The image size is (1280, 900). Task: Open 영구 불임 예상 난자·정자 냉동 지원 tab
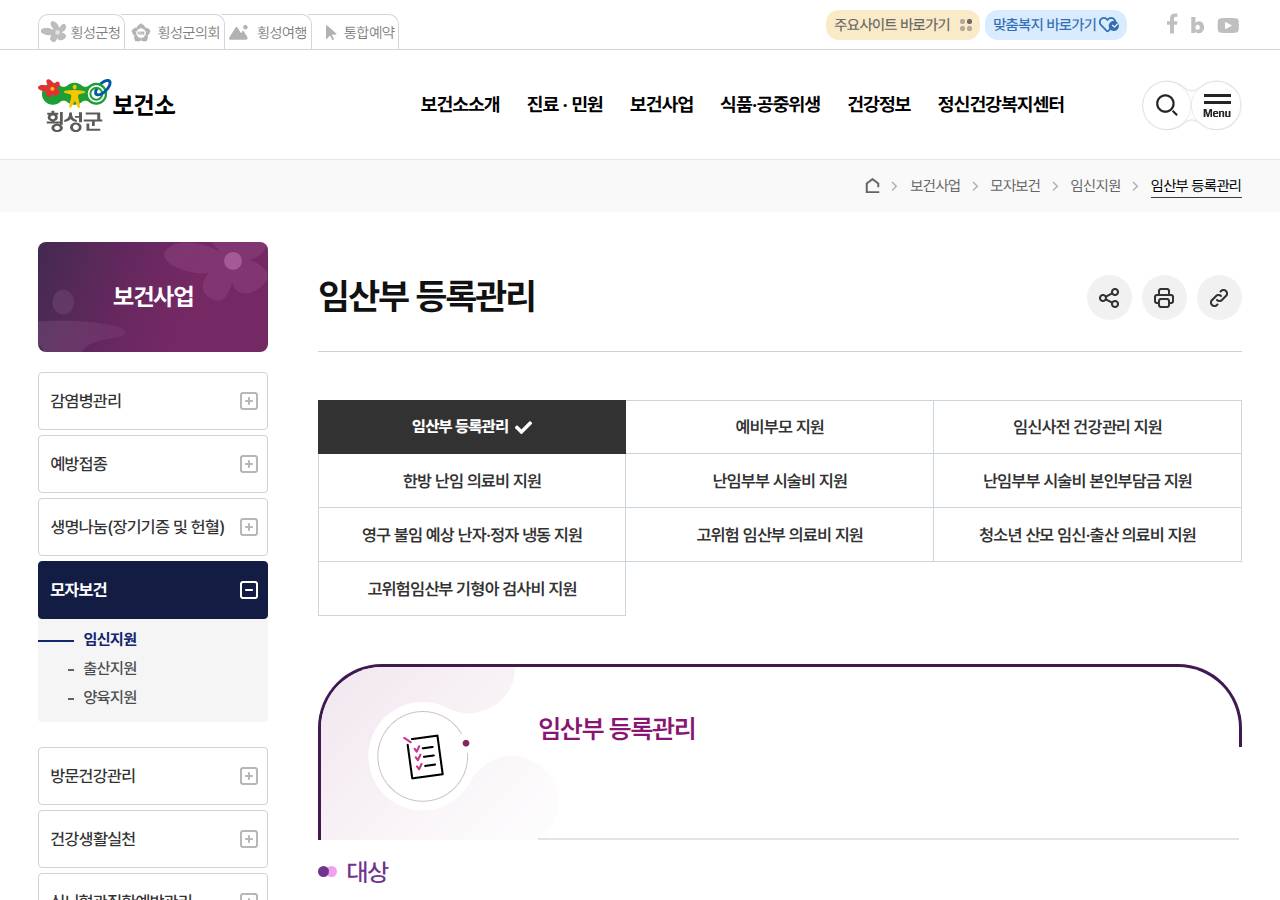click(x=472, y=535)
